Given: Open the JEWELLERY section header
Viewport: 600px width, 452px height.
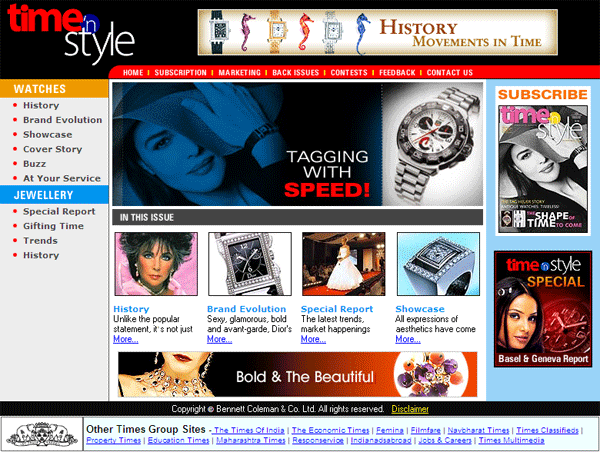Looking at the screenshot, I should (x=54, y=195).
